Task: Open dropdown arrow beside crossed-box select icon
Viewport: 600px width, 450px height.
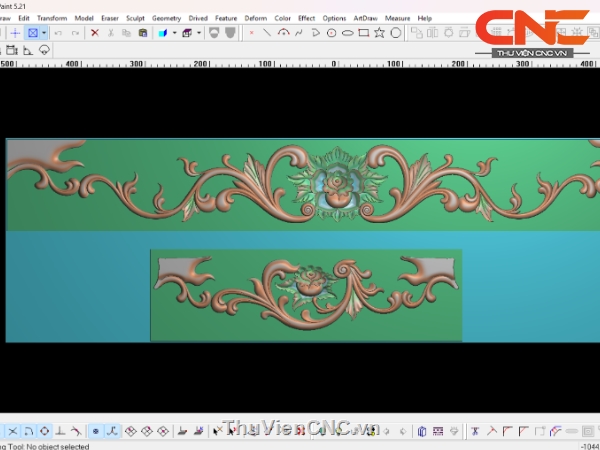Action: click(x=44, y=33)
